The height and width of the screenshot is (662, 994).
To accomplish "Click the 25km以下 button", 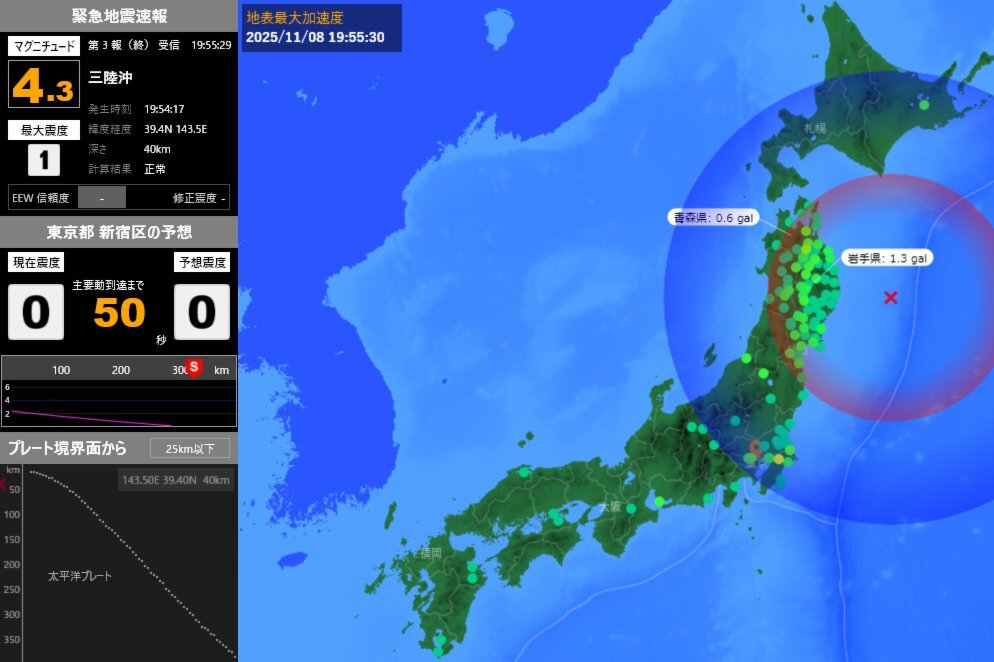I will (191, 448).
